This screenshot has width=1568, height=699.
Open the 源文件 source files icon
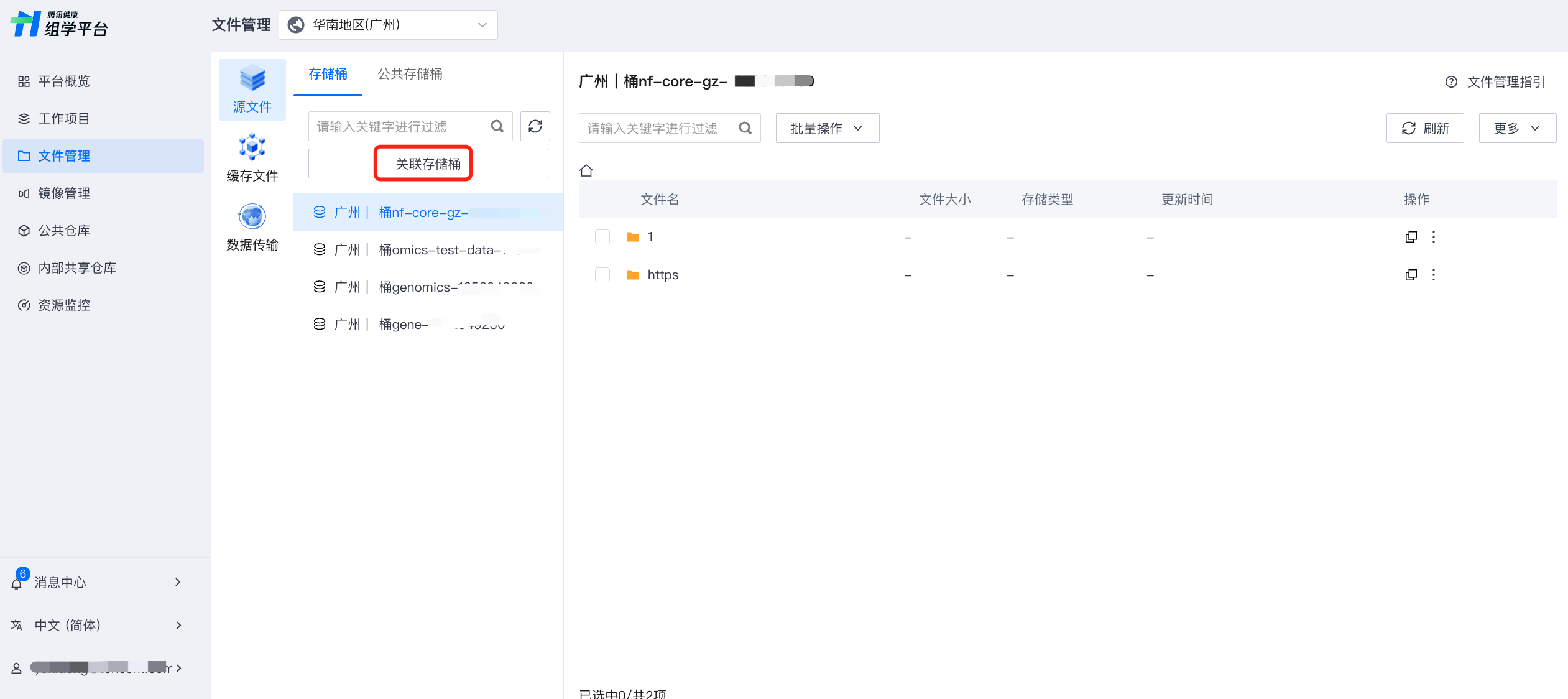coord(252,89)
